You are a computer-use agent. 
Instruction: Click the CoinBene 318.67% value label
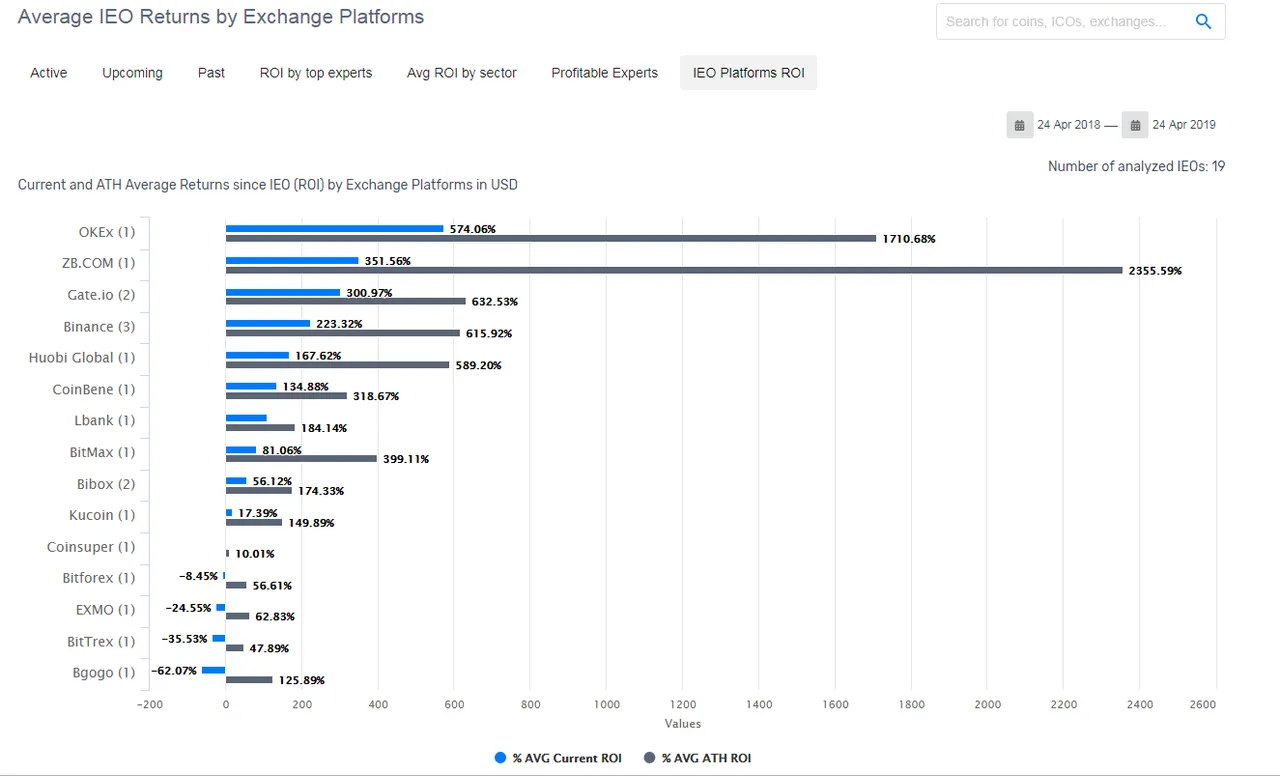pyautogui.click(x=376, y=397)
